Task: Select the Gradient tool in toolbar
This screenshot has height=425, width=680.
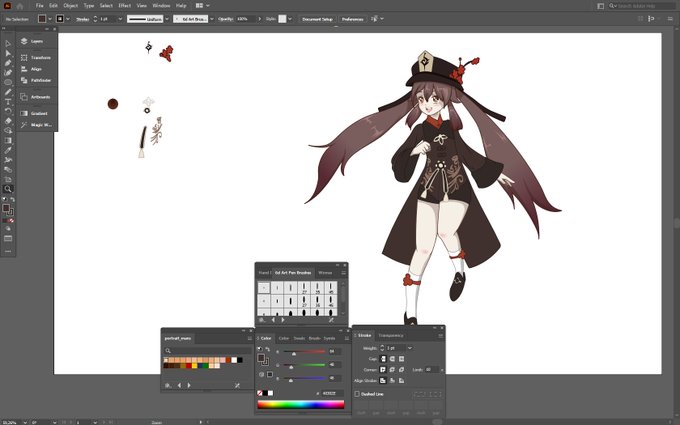Action: pos(8,140)
